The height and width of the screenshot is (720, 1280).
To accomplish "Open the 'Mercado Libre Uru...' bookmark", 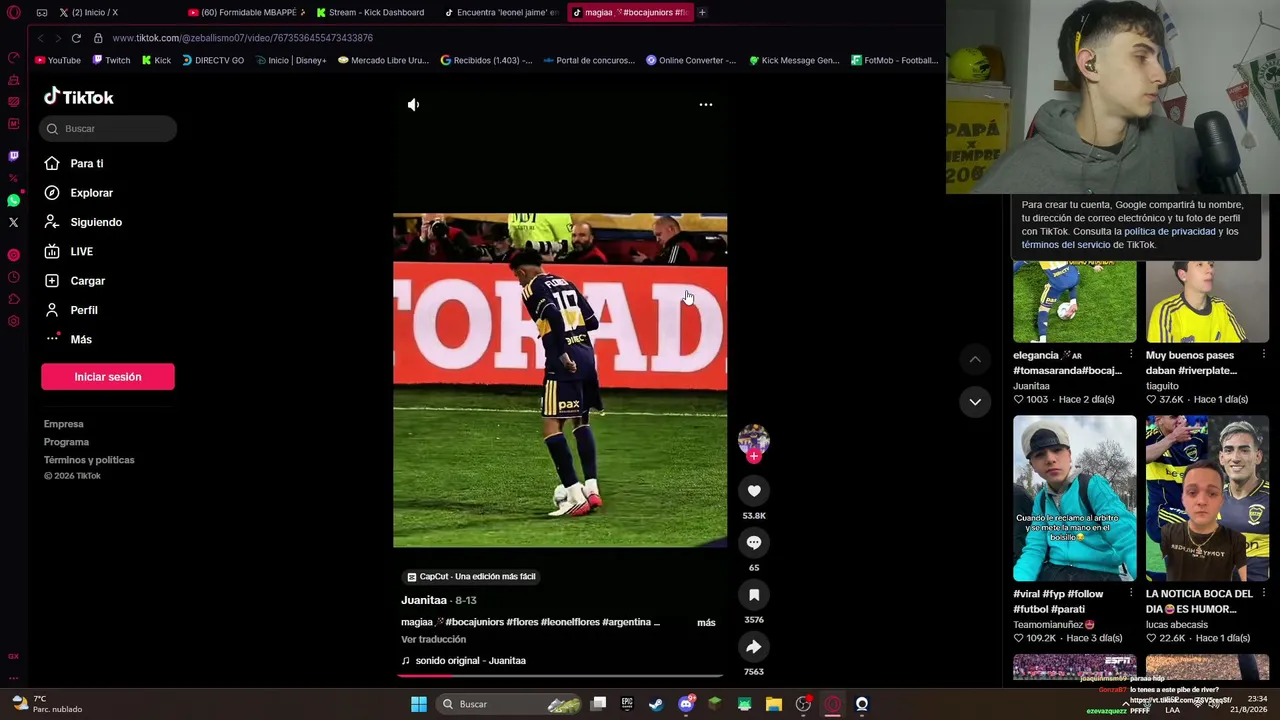I will point(383,60).
